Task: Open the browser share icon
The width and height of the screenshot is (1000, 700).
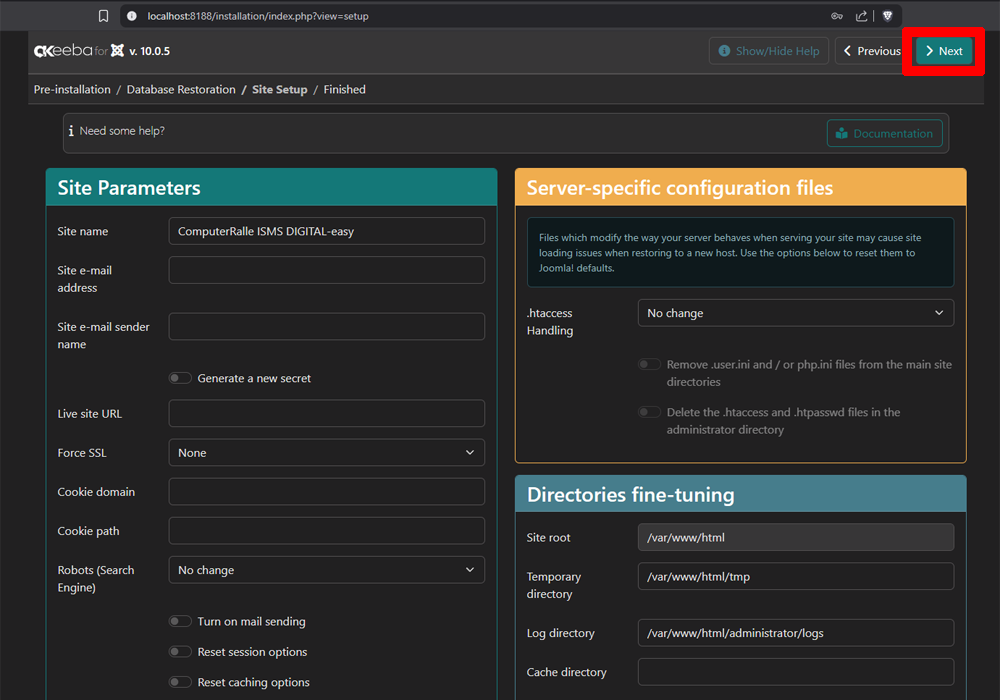Action: tap(862, 16)
